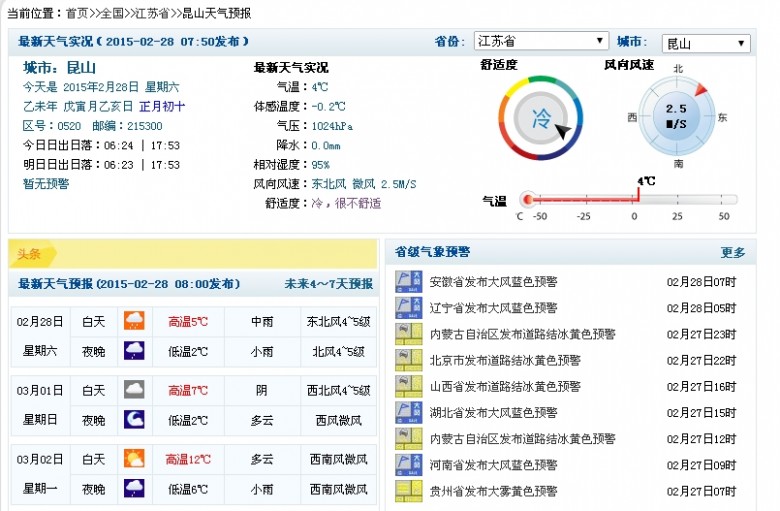Click the Feb 28 daytime rain weather icon

134,321
